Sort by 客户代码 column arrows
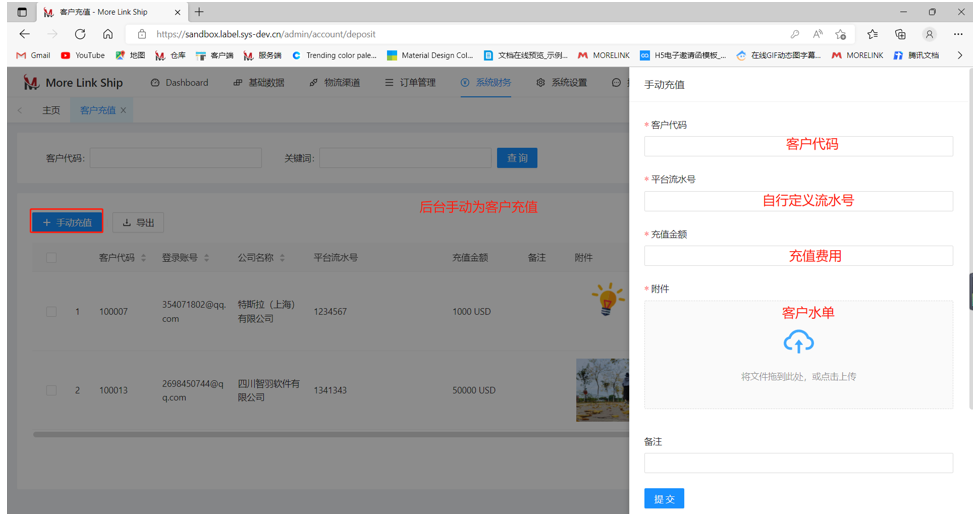The width and height of the screenshot is (973, 514). tap(143, 258)
